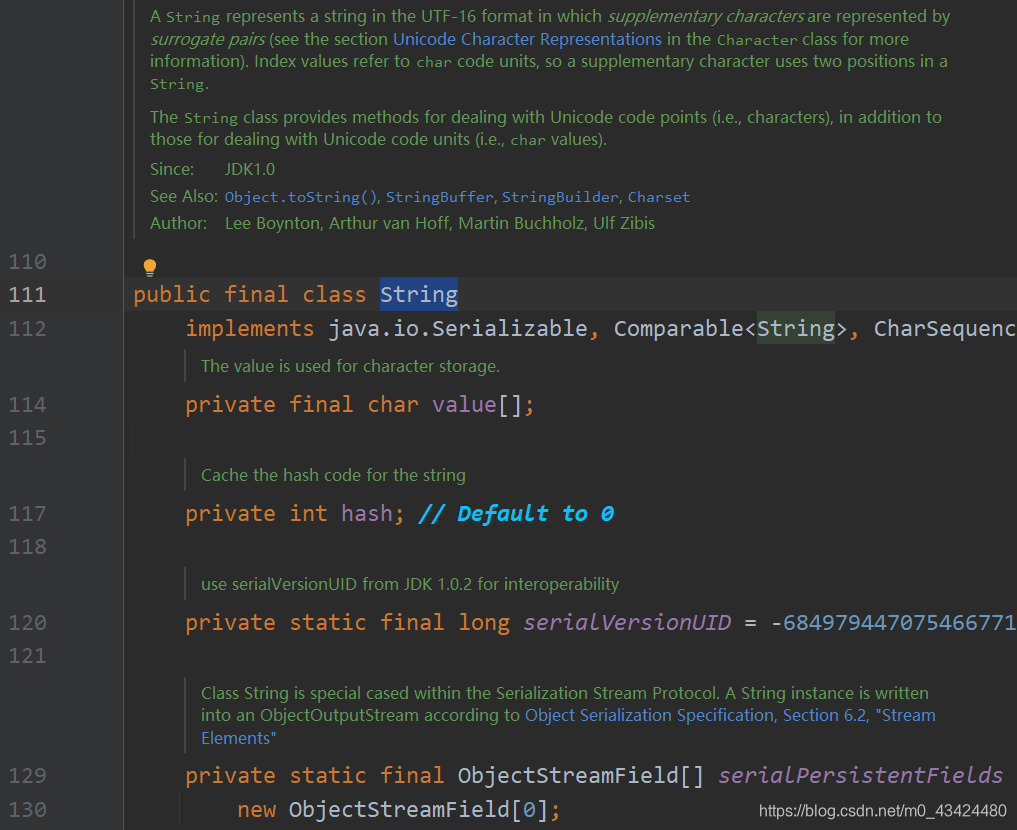Click the 'public' keyword on line 111
The height and width of the screenshot is (830, 1017).
[x=172, y=295]
